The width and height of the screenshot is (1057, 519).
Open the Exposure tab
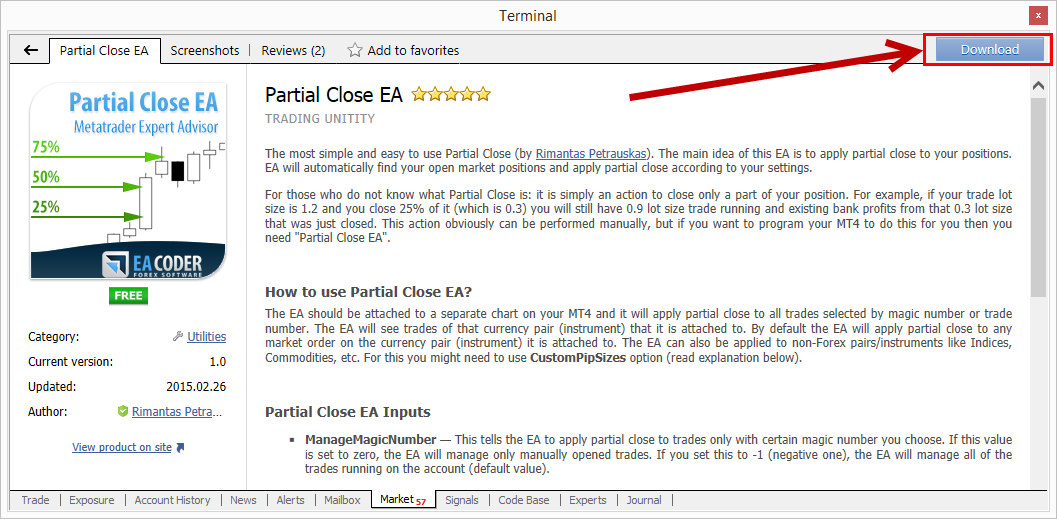[x=92, y=500]
